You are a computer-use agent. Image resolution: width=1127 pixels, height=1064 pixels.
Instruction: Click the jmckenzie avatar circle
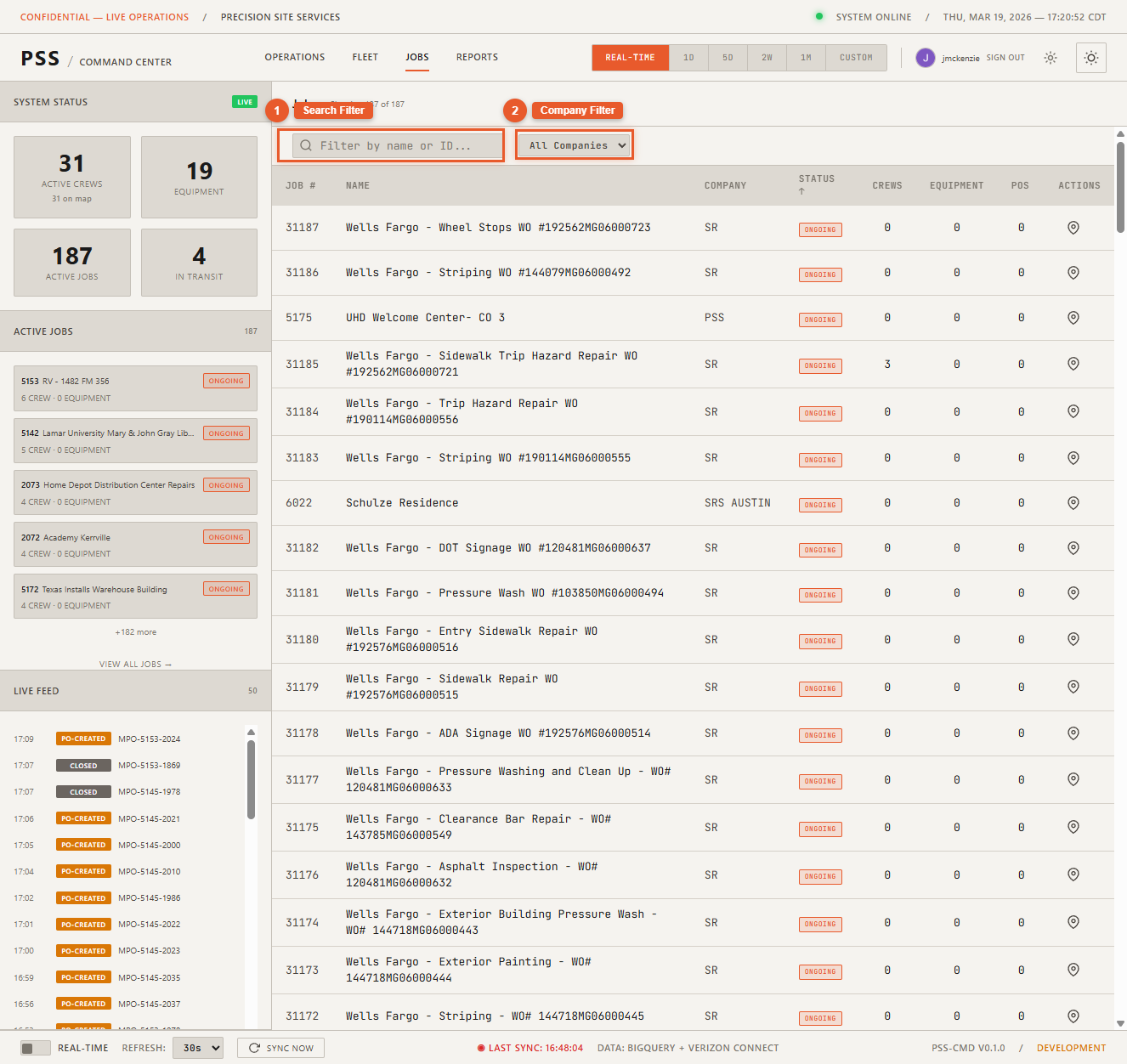(925, 57)
